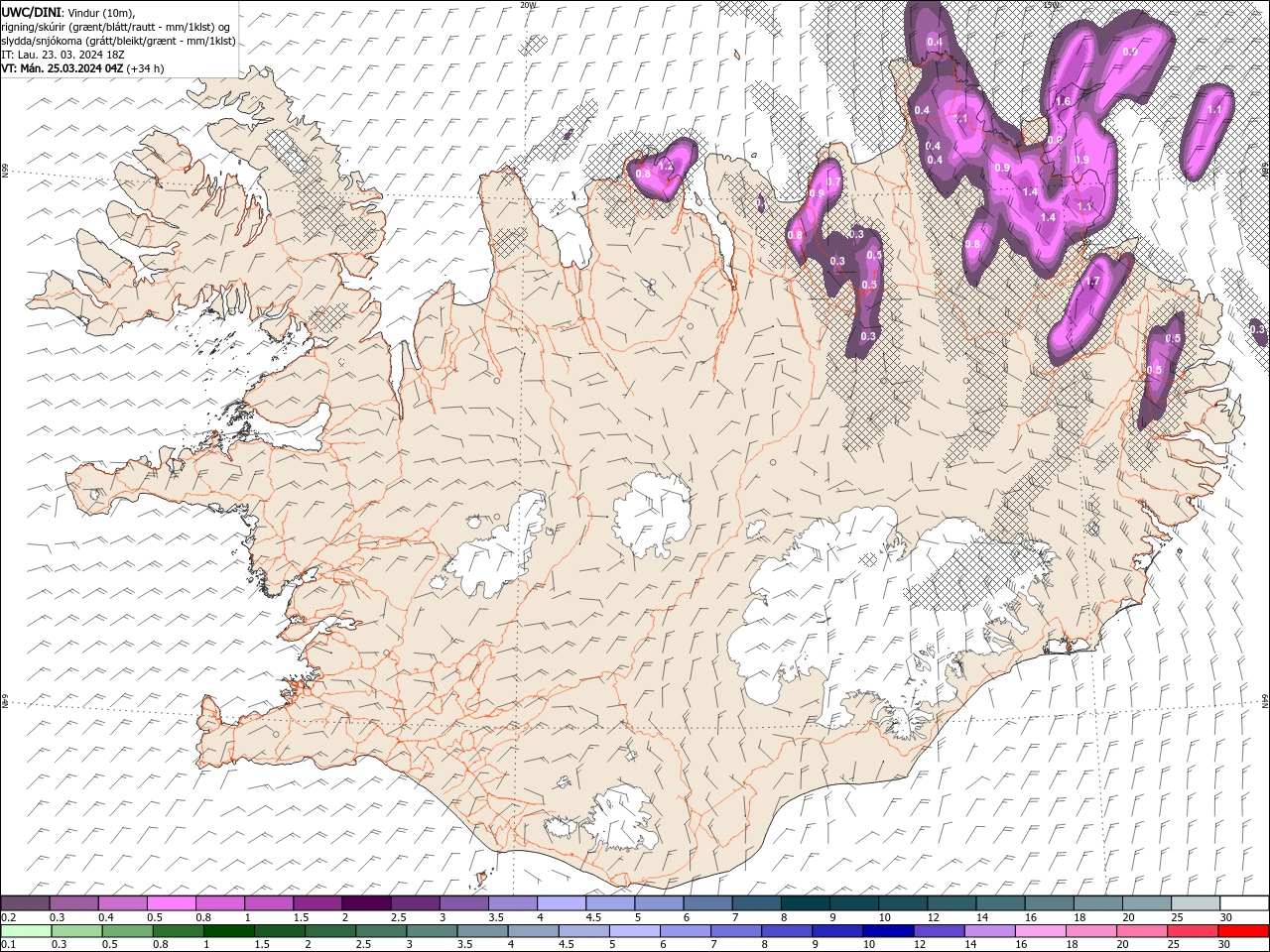Select the white swatch labeled 30, upper row
Image resolution: width=1270 pixels, height=952 pixels.
(x=1244, y=903)
